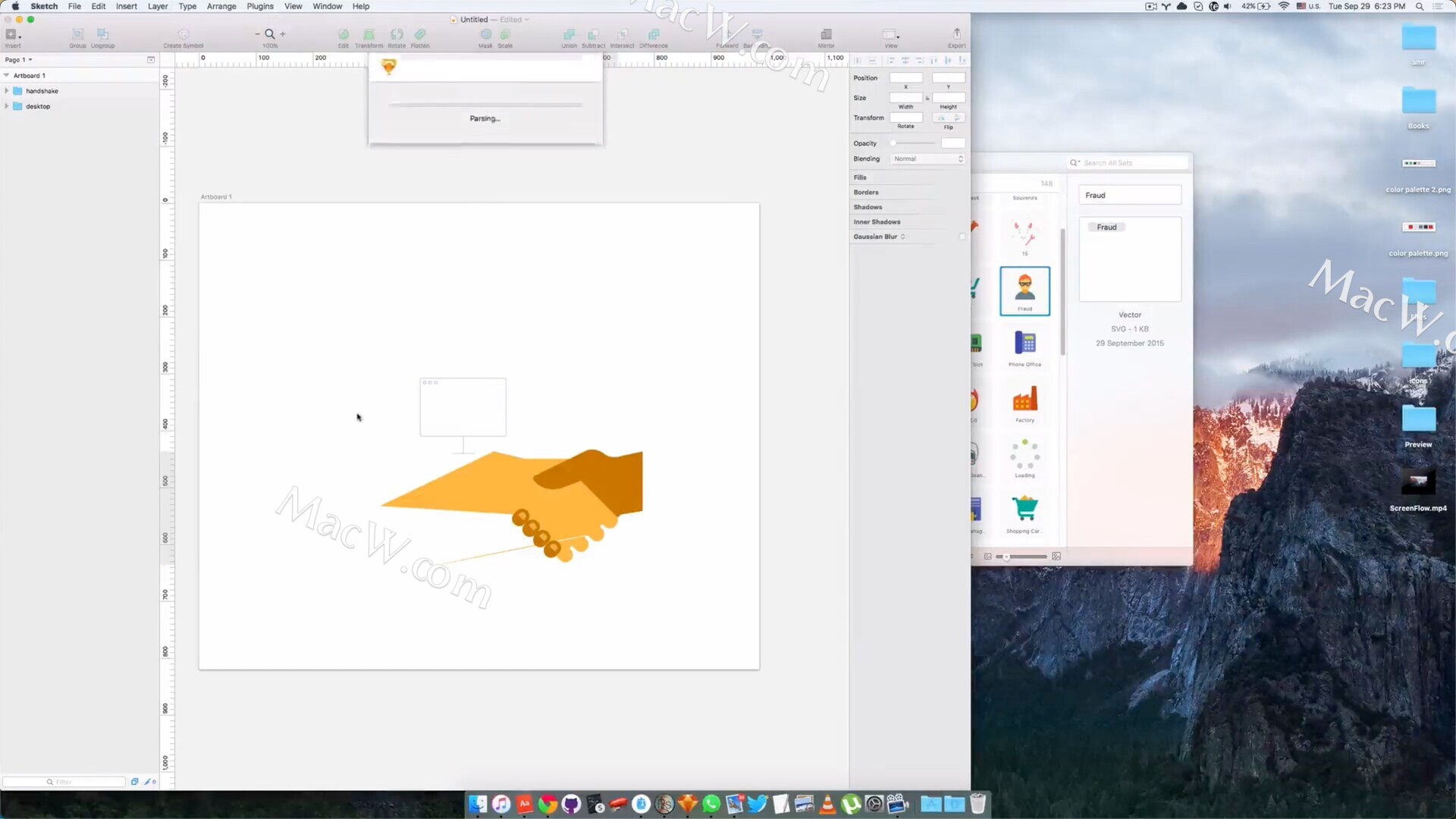Click the Flatten toolbar icon
The width and height of the screenshot is (1456, 819).
(x=420, y=37)
